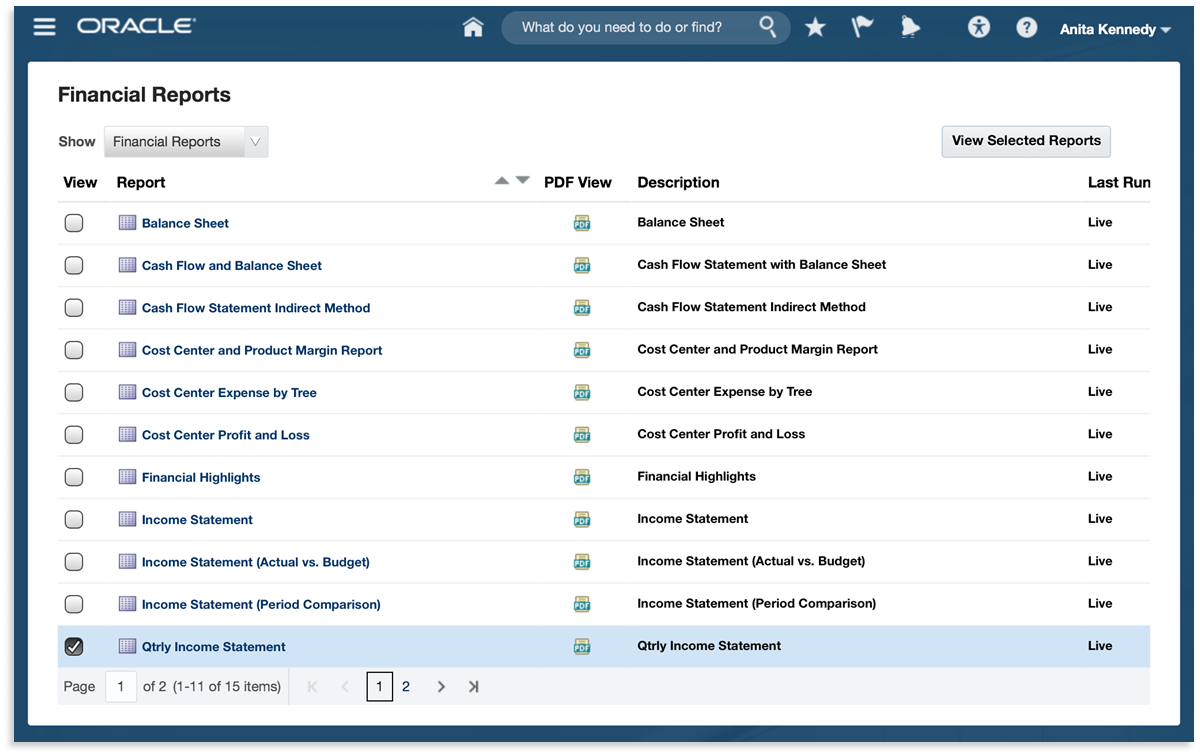Open Accessibility settings icon

coord(978,28)
